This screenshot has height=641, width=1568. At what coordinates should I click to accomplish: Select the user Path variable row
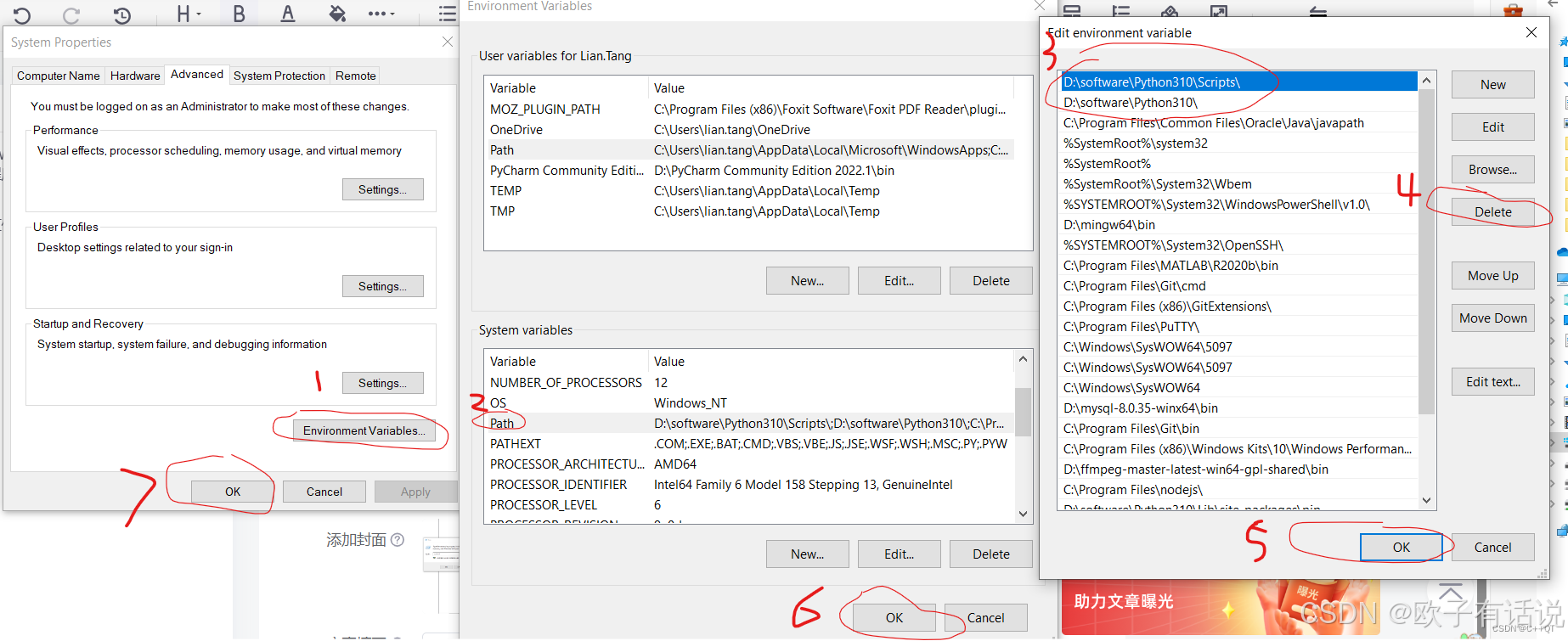pyautogui.click(x=749, y=150)
